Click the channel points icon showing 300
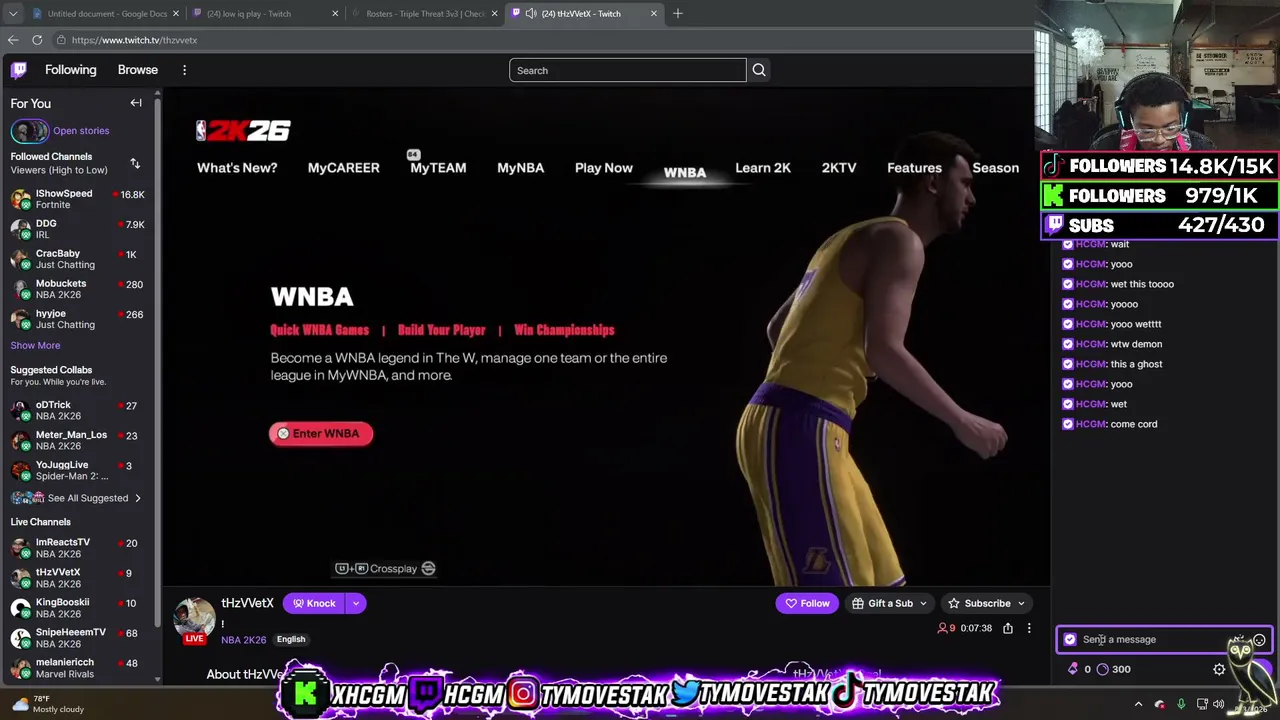Image resolution: width=1280 pixels, height=720 pixels. (1103, 669)
